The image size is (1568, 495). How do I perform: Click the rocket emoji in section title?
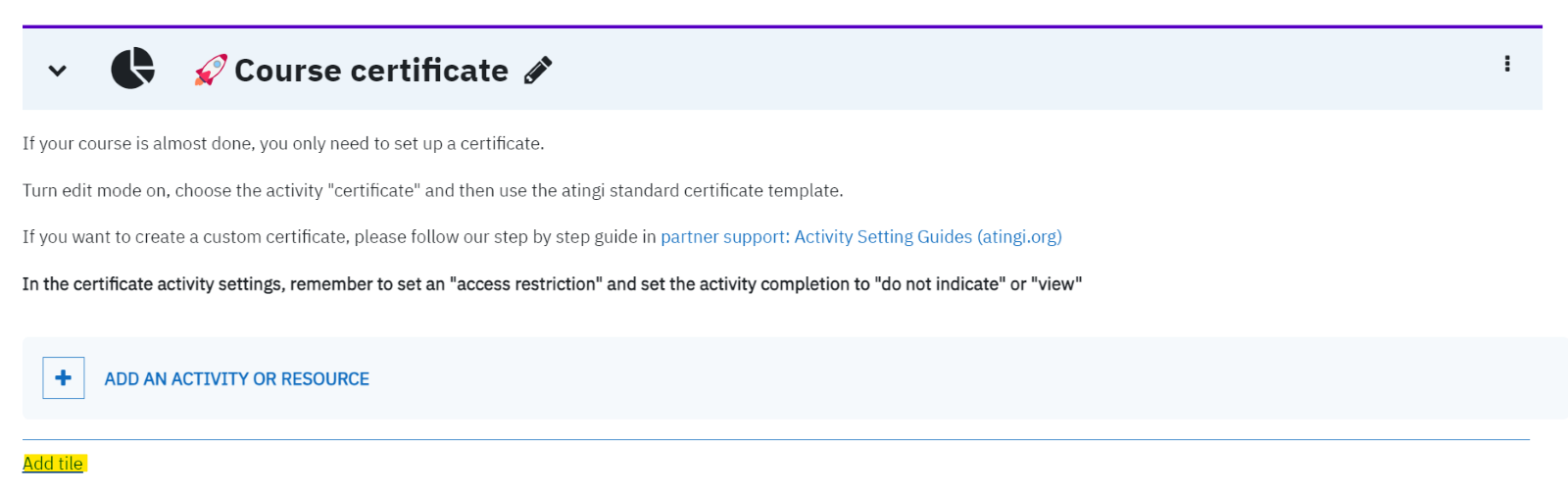pyautogui.click(x=211, y=70)
